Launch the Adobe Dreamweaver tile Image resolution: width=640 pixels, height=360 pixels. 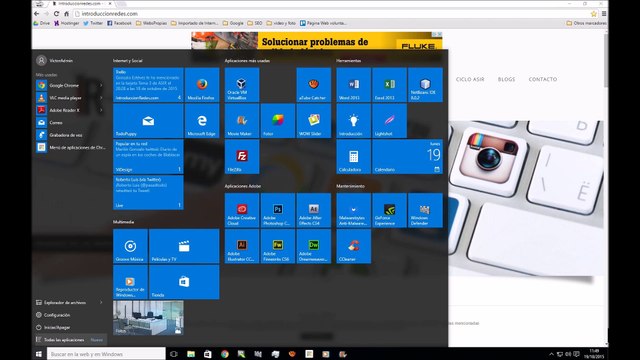(313, 246)
